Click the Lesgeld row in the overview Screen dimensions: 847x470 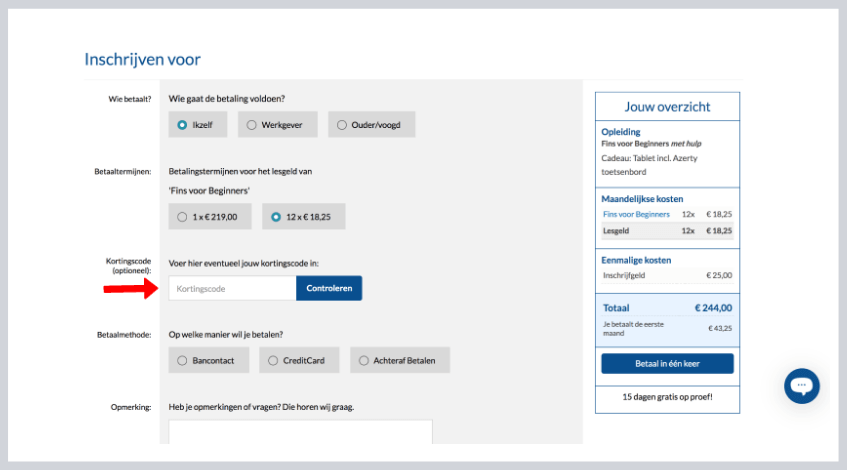point(667,230)
